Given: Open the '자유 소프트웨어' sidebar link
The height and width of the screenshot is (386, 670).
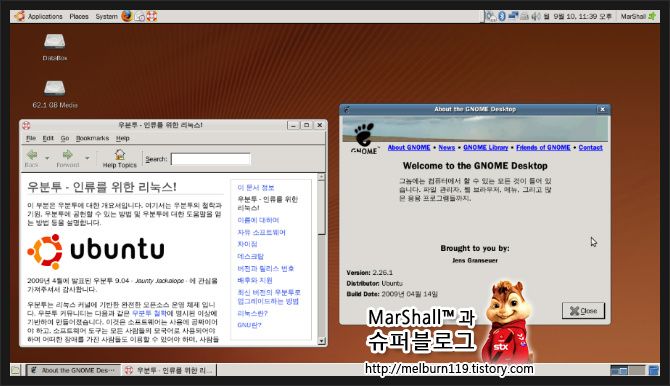Looking at the screenshot, I should click(262, 232).
